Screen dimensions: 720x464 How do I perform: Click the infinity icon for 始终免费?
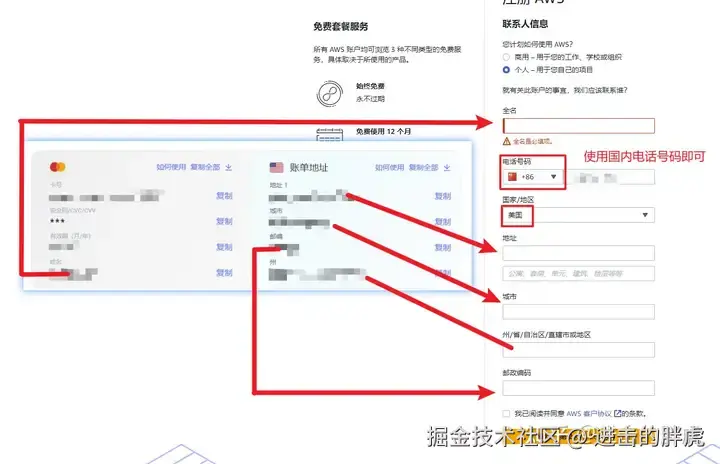pyautogui.click(x=330, y=94)
